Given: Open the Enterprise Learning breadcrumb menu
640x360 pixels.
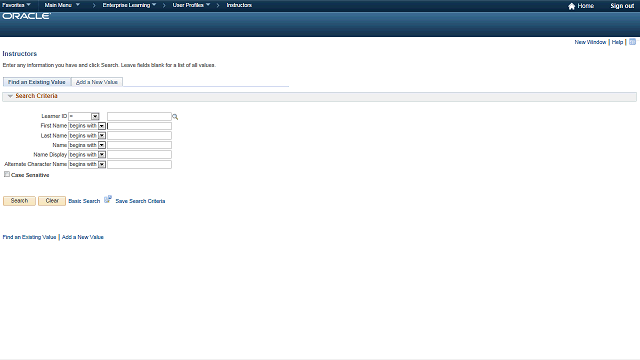Looking at the screenshot, I should click(129, 5).
